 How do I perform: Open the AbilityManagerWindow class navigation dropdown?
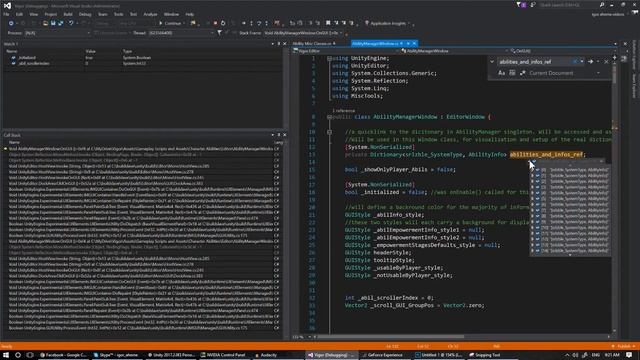coord(454,51)
